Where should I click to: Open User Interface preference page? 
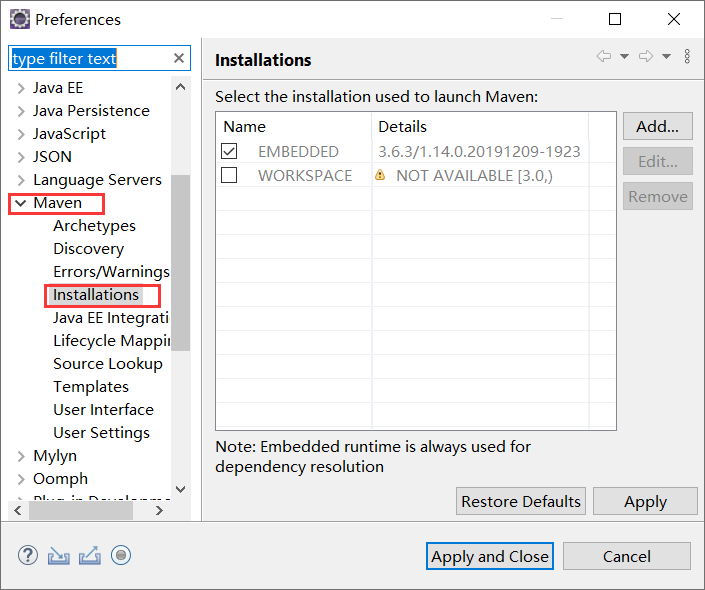click(103, 410)
